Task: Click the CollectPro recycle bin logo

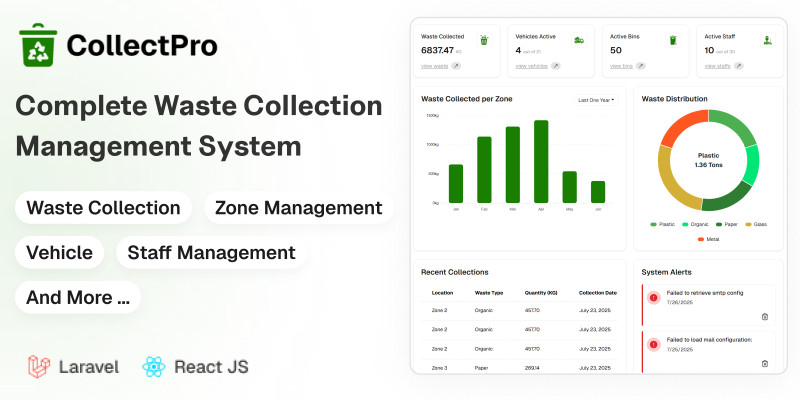Action: click(38, 45)
